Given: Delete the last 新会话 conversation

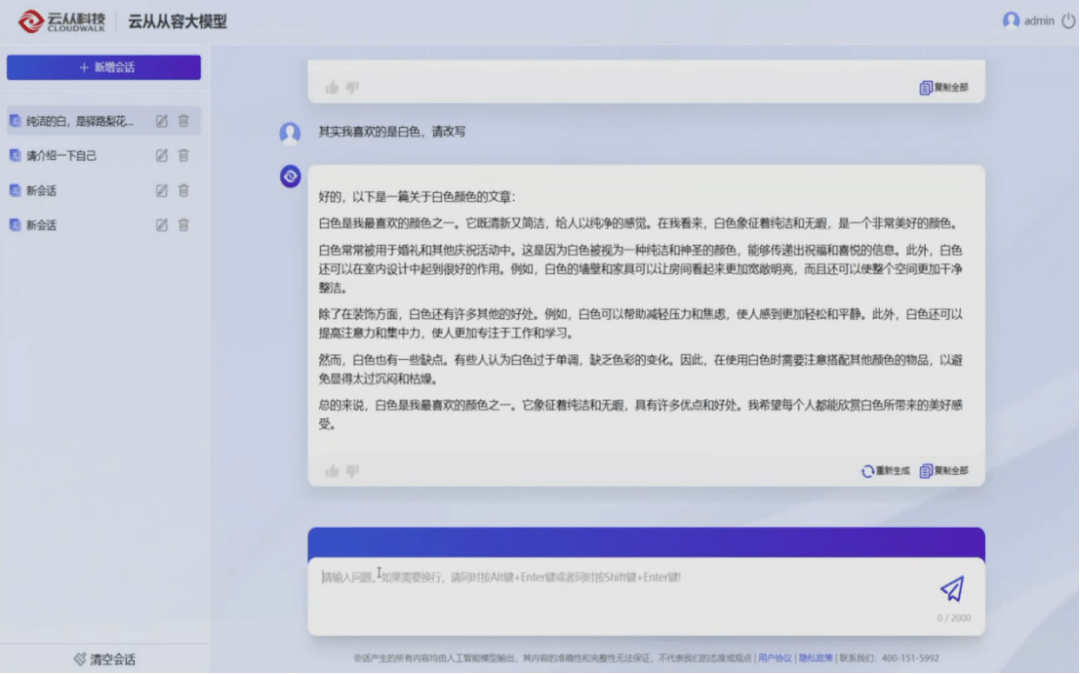Looking at the screenshot, I should [183, 225].
